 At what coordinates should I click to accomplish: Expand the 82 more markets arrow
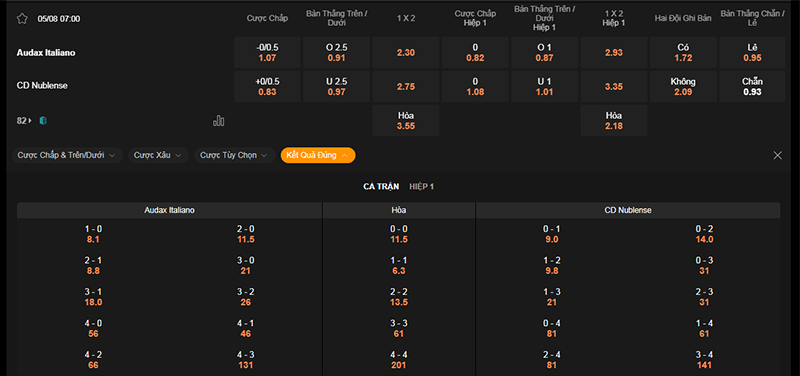click(30, 121)
